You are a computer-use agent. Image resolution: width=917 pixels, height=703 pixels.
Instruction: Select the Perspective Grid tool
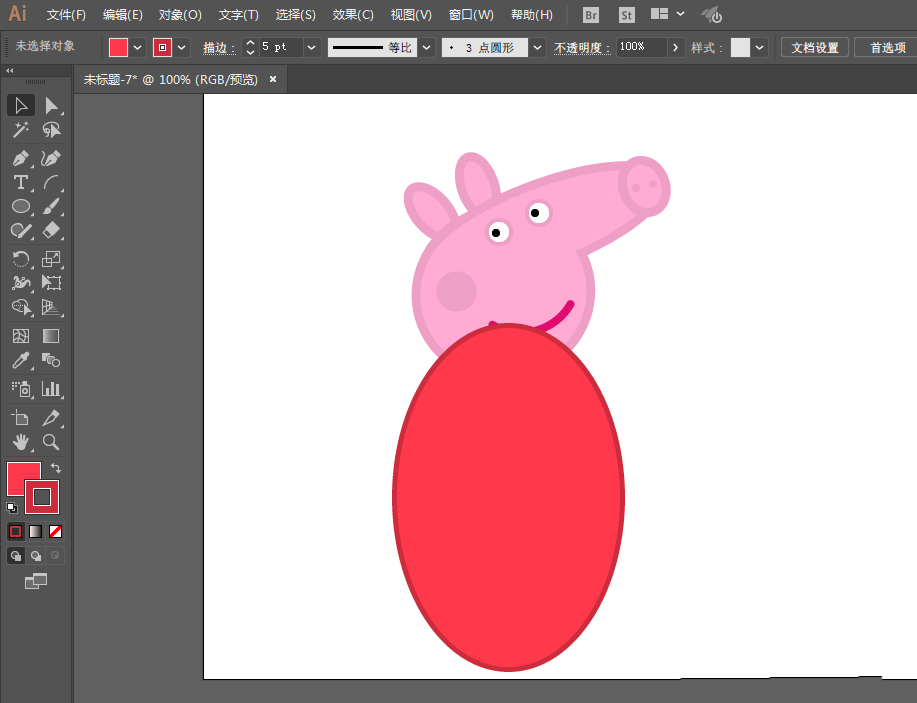pos(51,306)
